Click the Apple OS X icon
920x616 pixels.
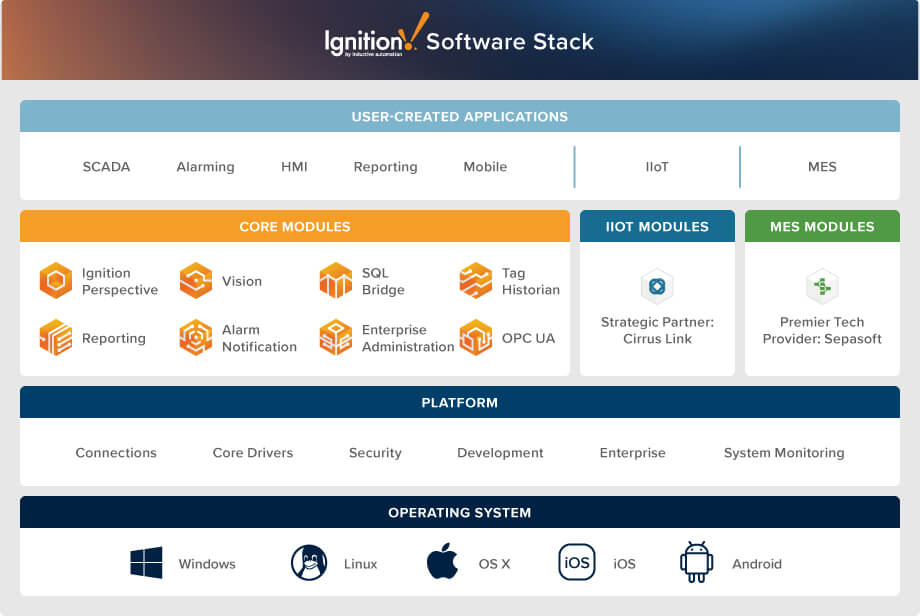[440, 561]
